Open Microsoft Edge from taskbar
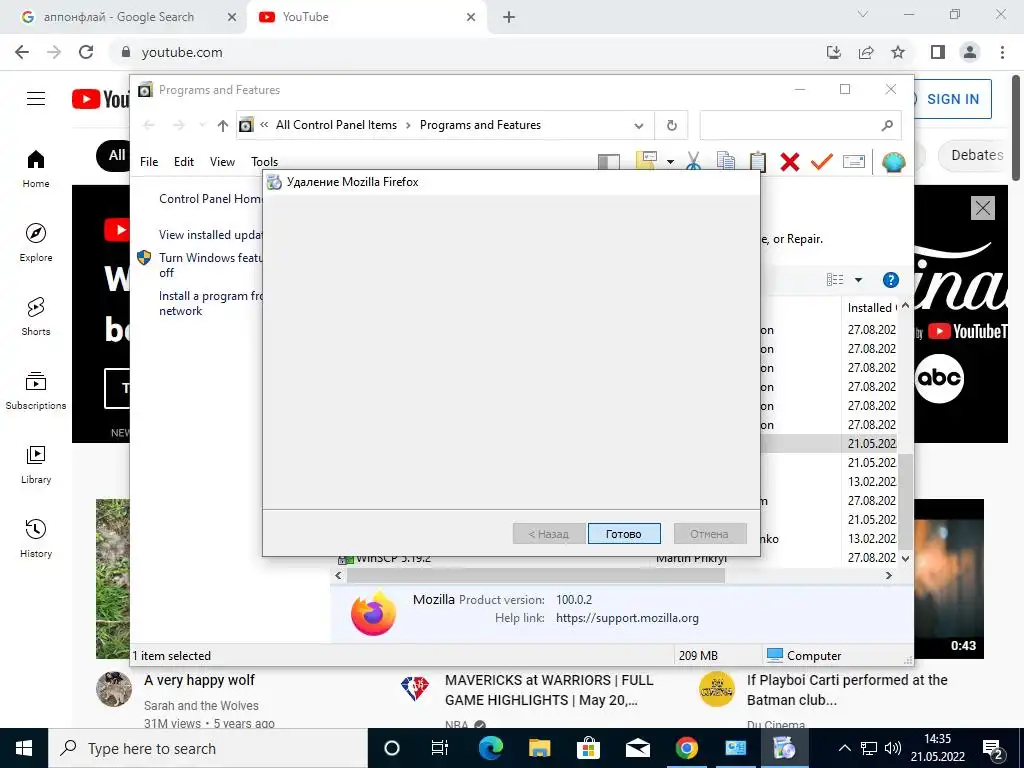This screenshot has height=768, width=1024. [490, 748]
